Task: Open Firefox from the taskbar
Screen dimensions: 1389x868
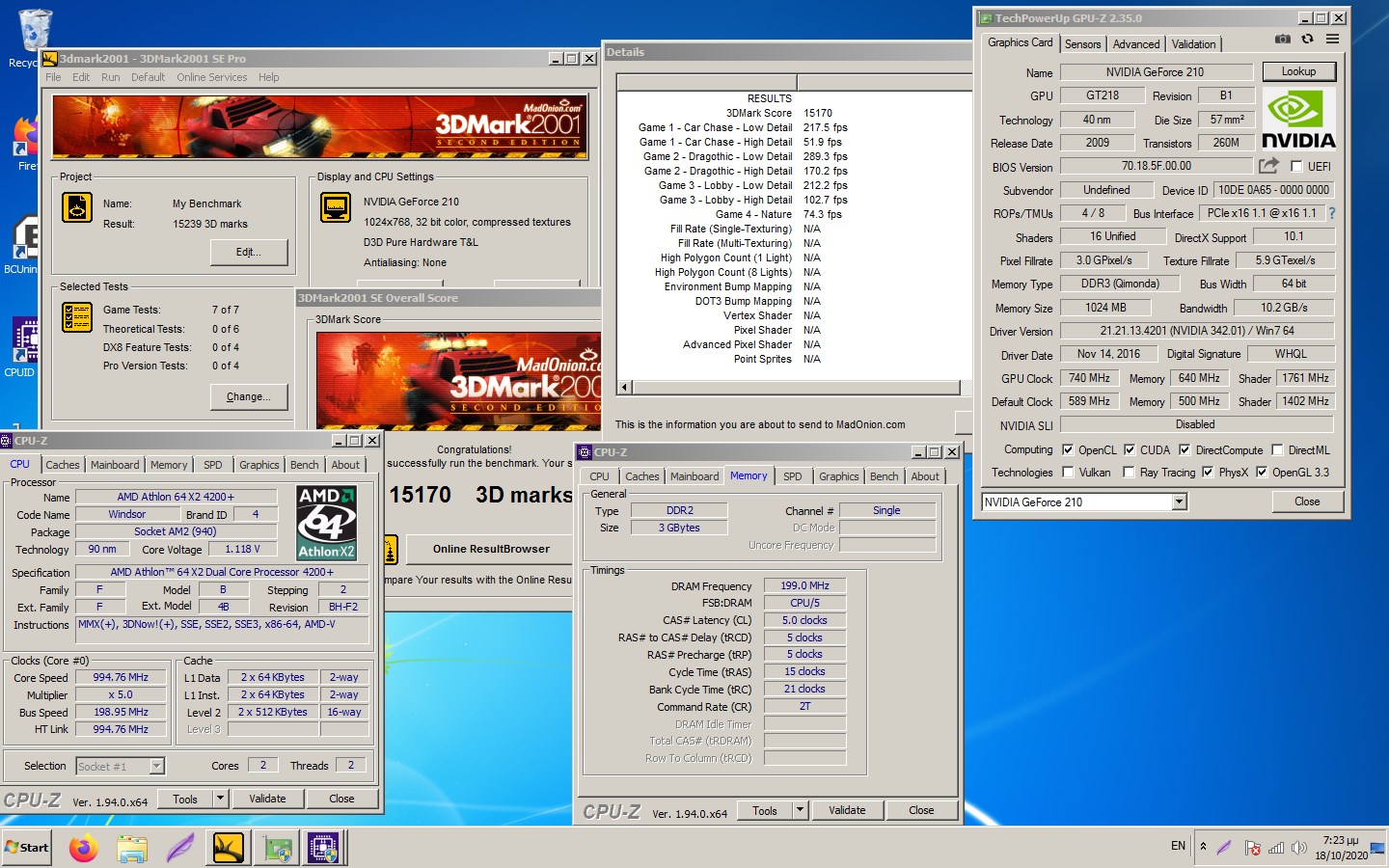Action: coord(84,849)
